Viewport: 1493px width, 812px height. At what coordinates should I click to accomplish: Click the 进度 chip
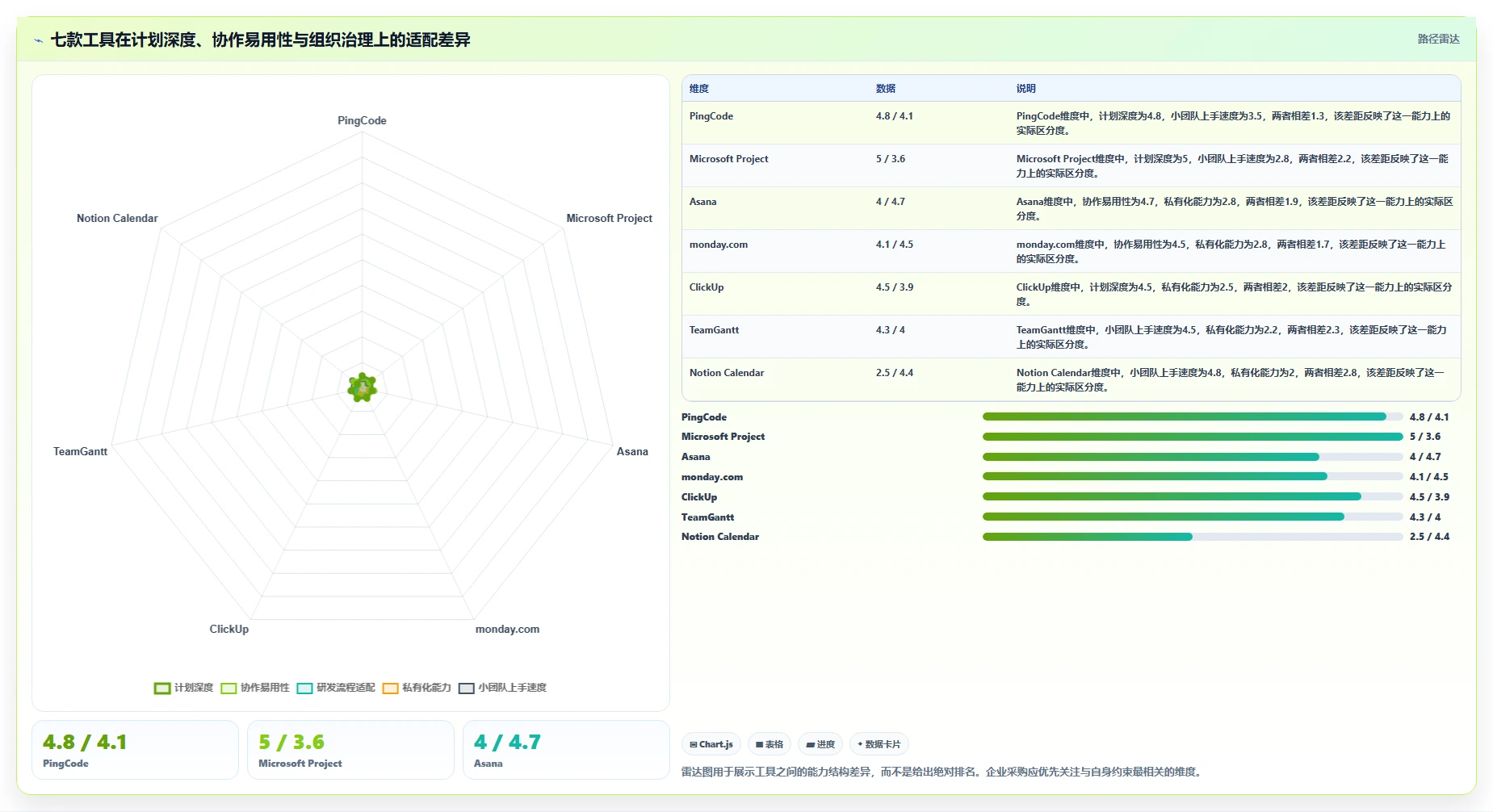(820, 744)
